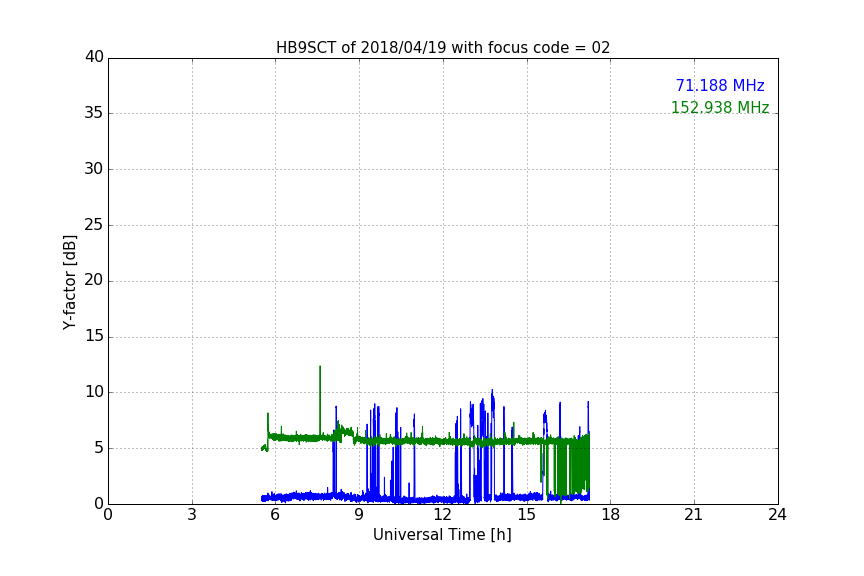Screen dimensions: 864x576
Task: Click the y-axis tick label '10'
Action: (94, 392)
